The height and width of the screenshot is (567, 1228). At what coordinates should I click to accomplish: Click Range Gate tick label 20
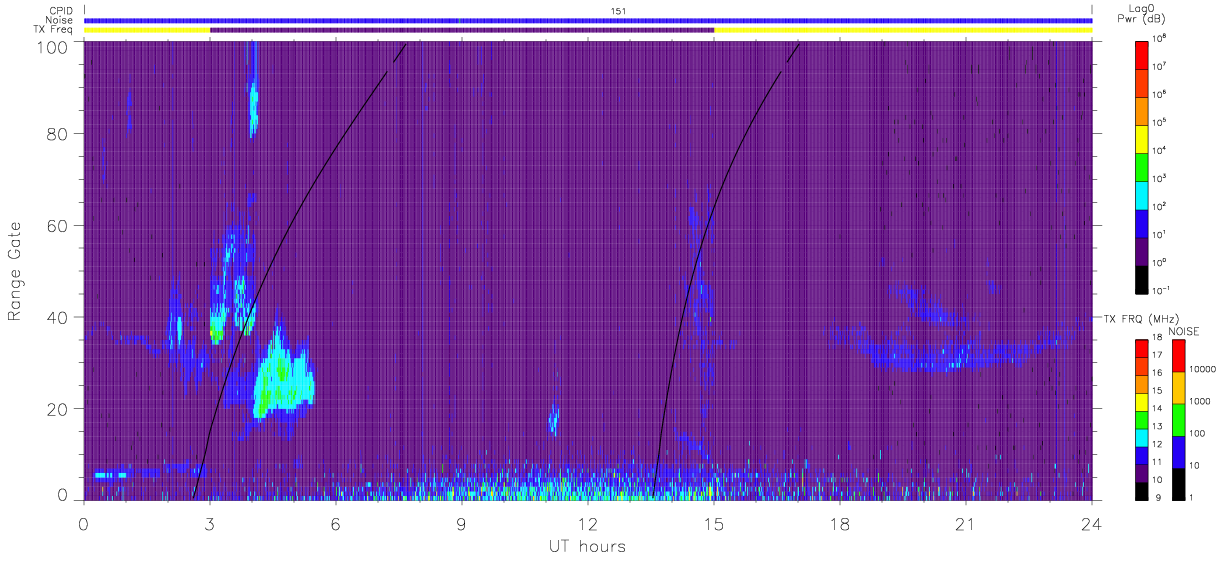tap(57, 409)
